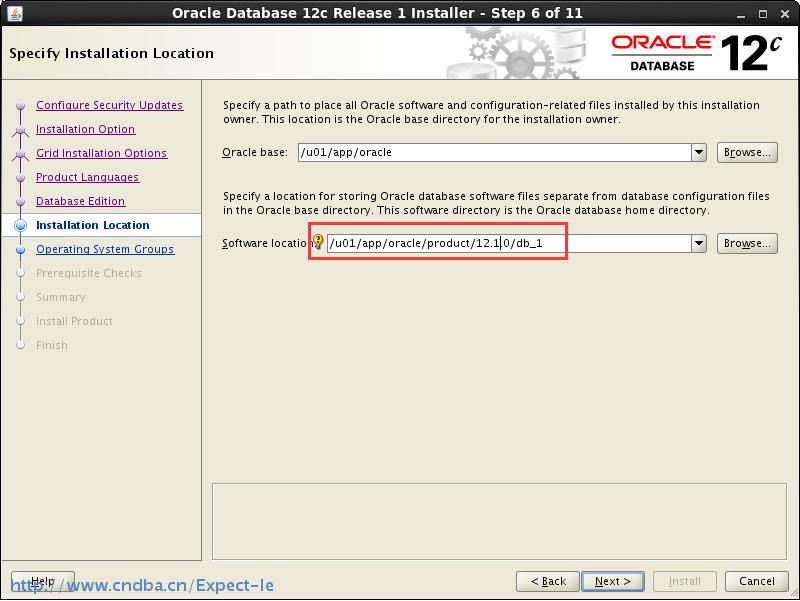Go to the Installation Option step

pyautogui.click(x=85, y=129)
